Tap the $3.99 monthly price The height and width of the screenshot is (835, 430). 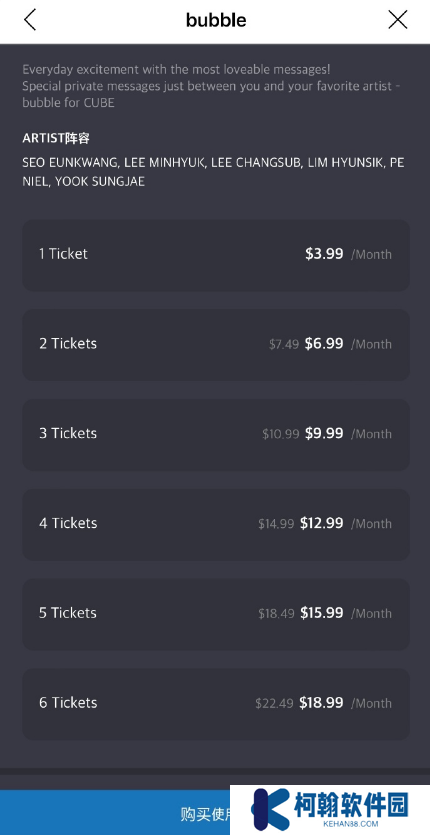pyautogui.click(x=324, y=254)
